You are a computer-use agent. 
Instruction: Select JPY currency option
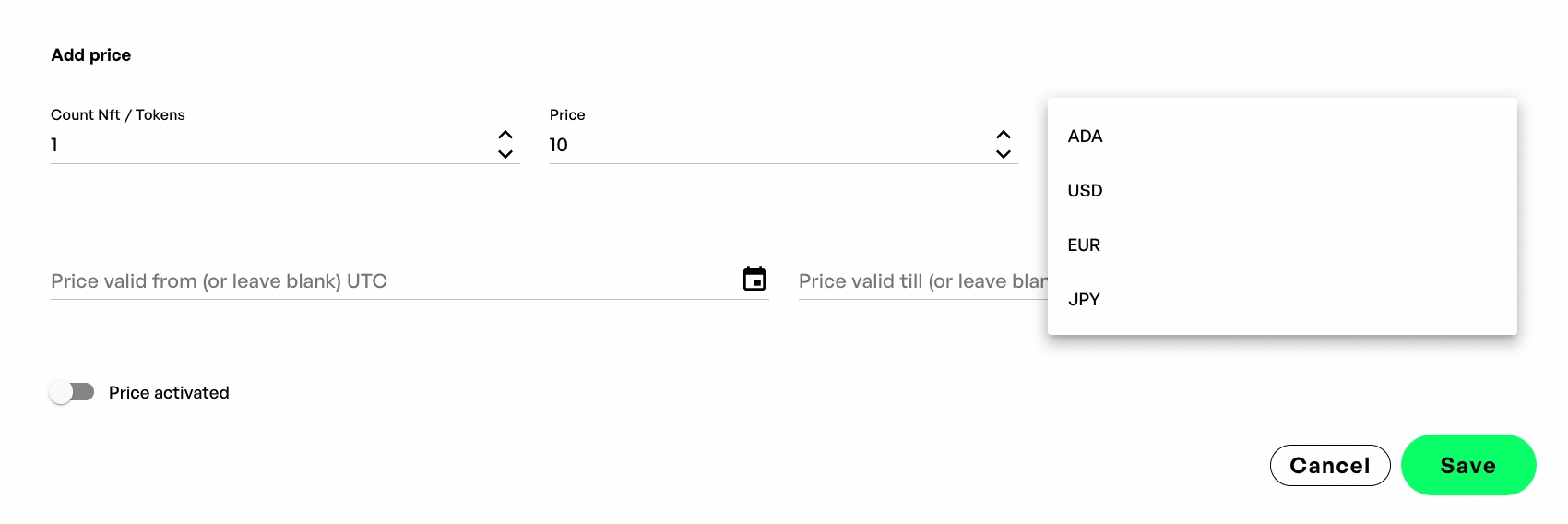[x=1085, y=300]
